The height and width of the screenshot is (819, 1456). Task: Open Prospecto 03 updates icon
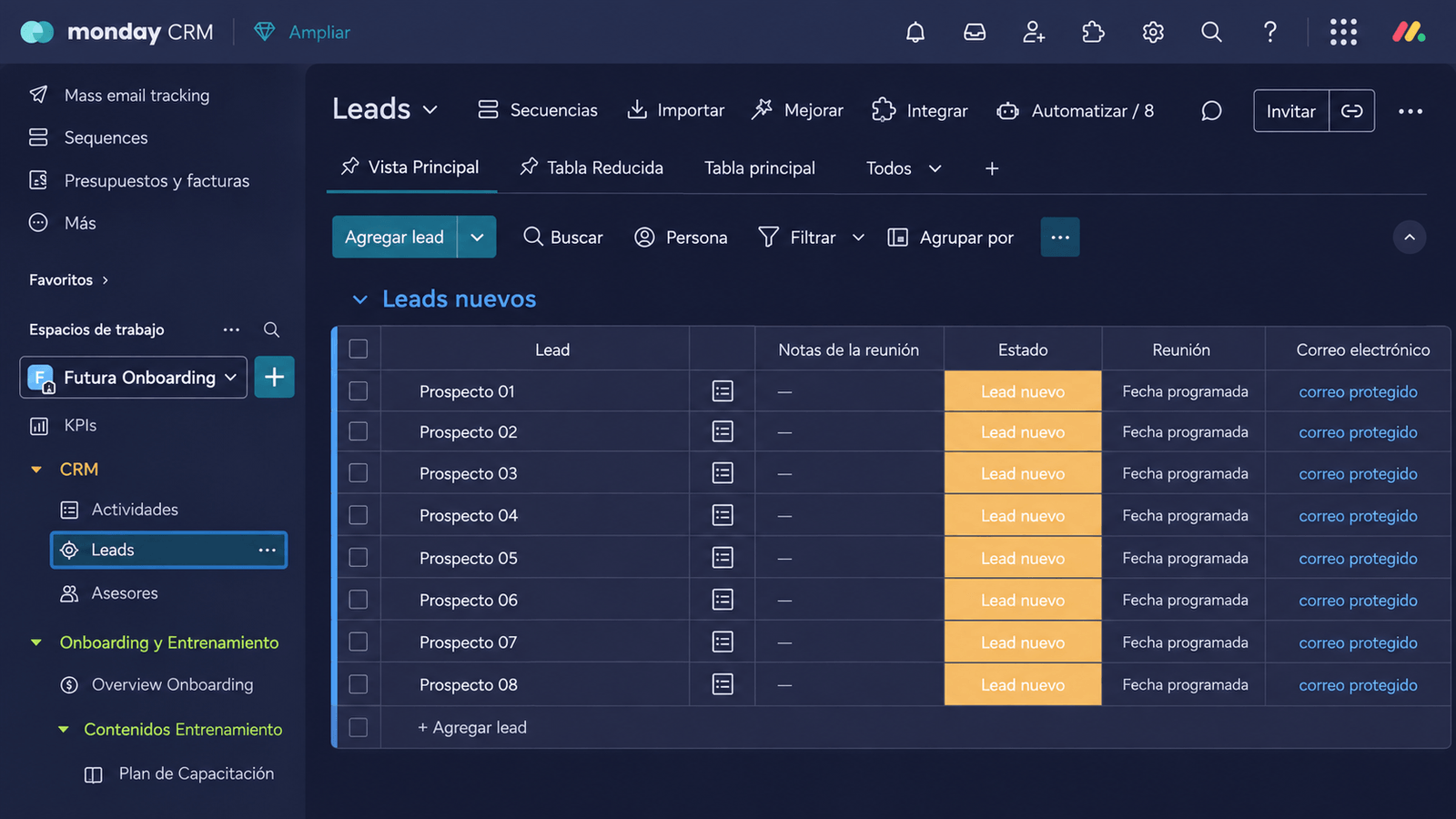point(723,473)
